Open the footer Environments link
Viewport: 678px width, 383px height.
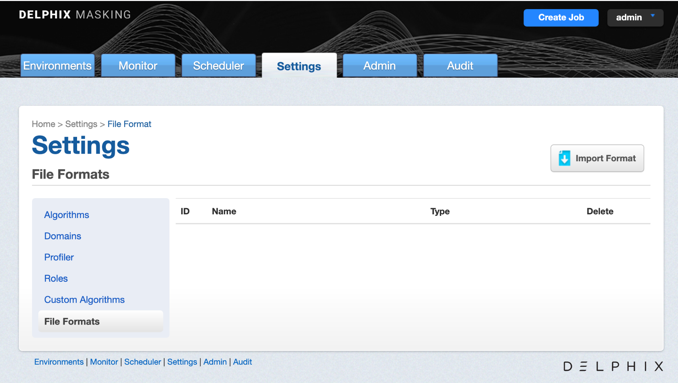coord(59,362)
